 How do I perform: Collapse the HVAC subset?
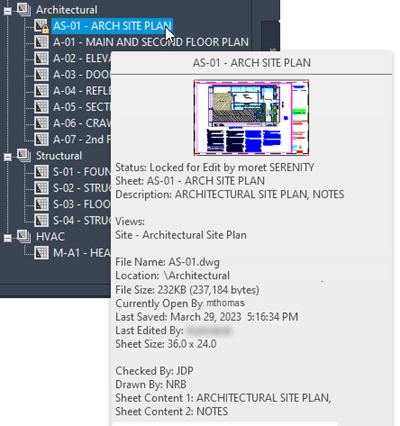point(7,238)
